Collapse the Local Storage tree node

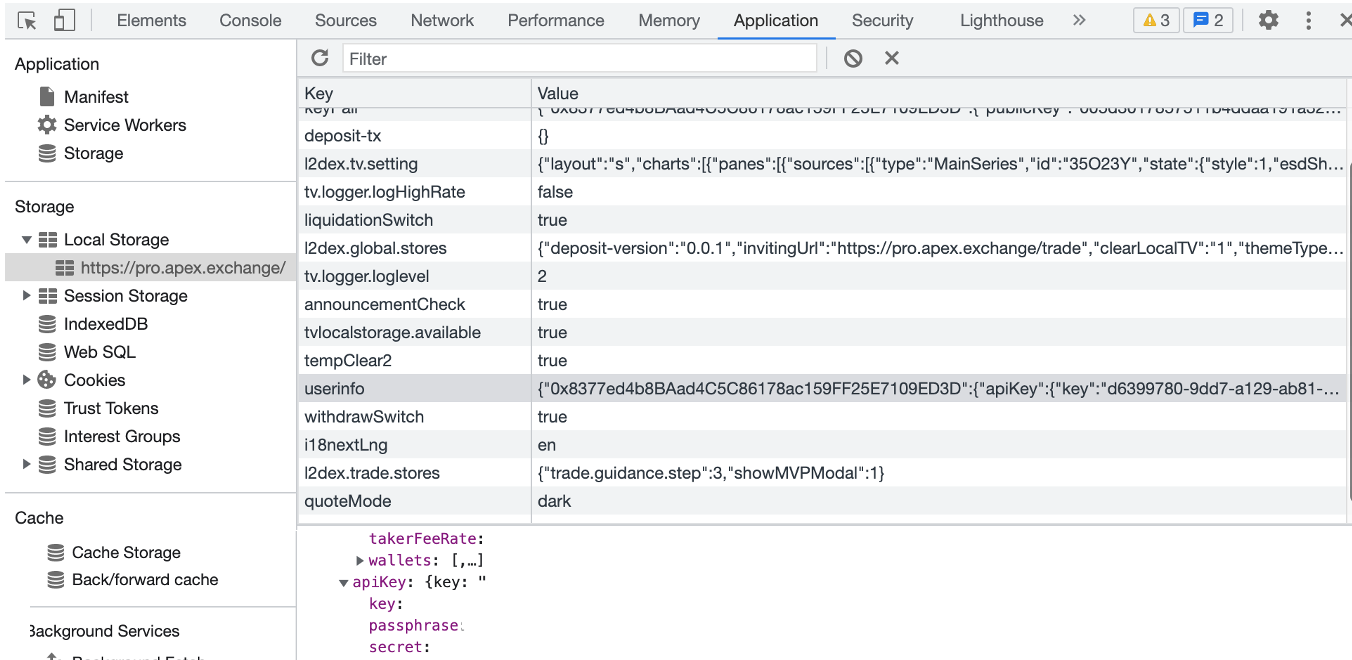tap(27, 240)
